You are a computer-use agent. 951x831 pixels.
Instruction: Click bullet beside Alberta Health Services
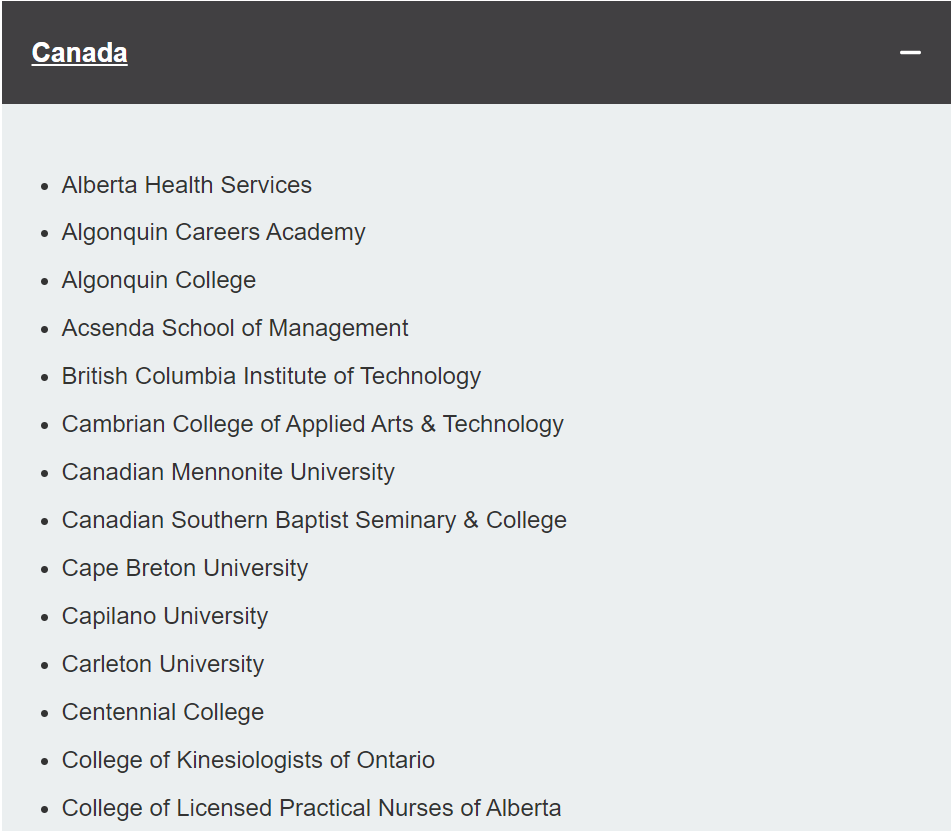(44, 186)
